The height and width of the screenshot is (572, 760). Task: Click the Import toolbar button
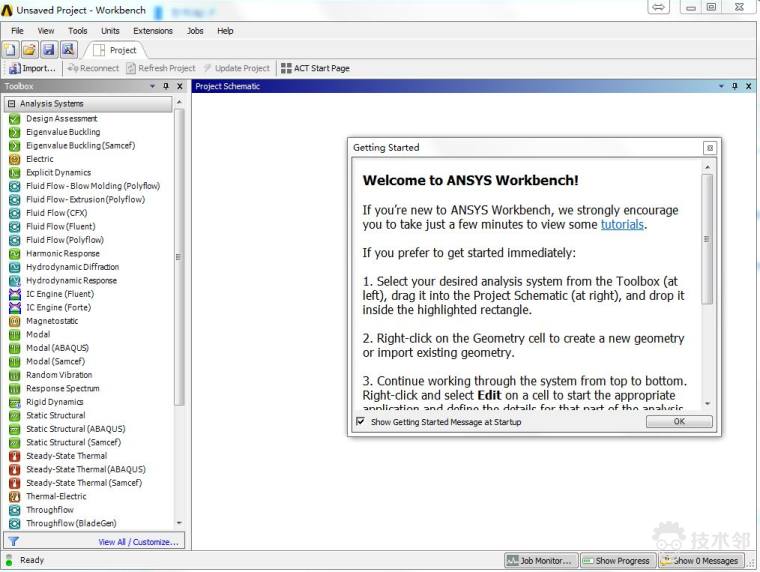coord(32,68)
